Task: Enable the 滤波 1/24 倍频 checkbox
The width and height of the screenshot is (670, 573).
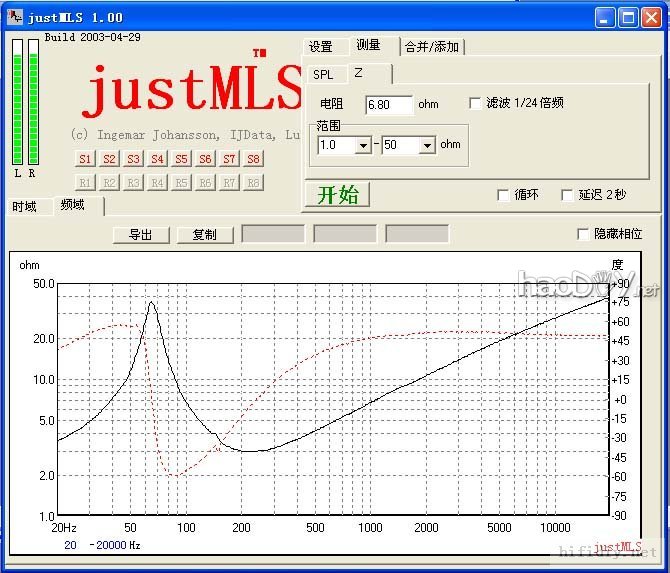Action: point(475,103)
